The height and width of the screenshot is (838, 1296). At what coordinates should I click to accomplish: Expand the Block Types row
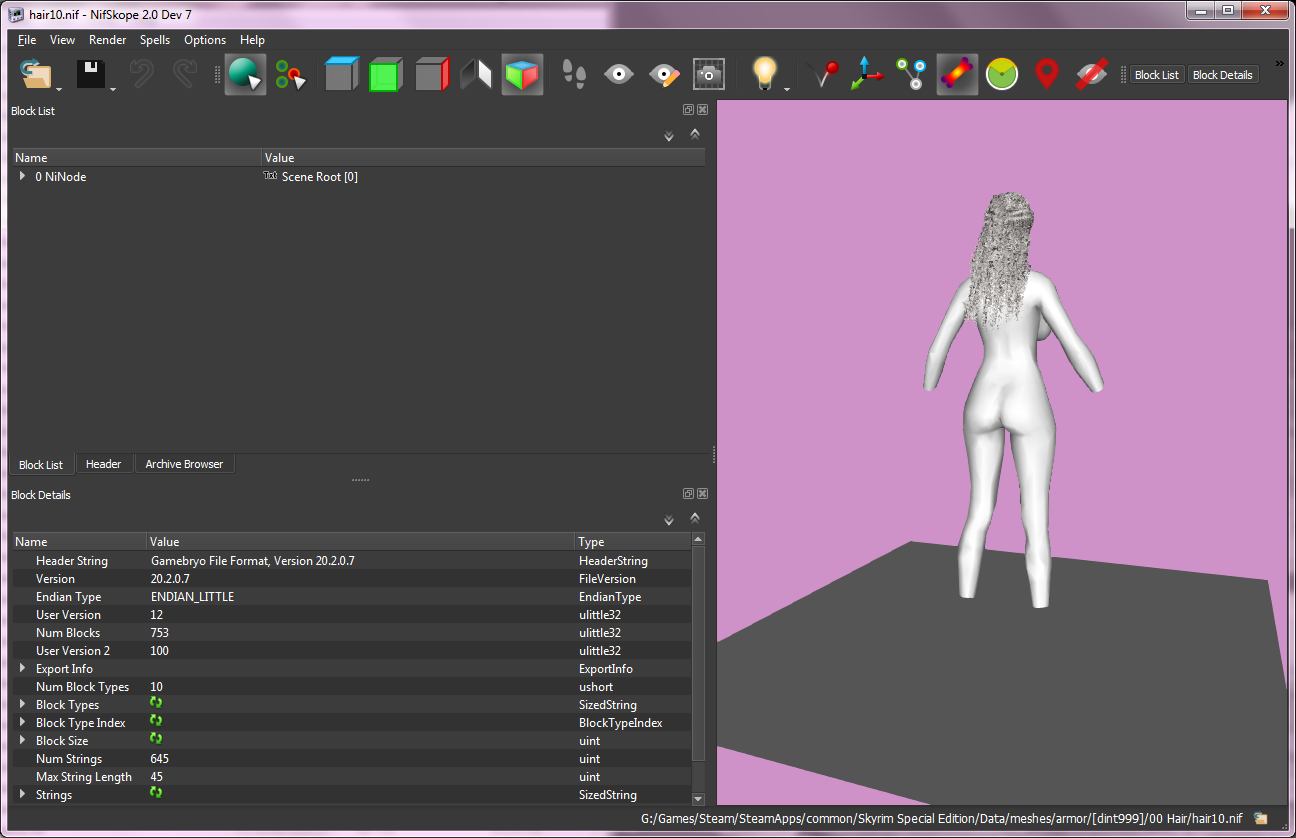(x=23, y=704)
